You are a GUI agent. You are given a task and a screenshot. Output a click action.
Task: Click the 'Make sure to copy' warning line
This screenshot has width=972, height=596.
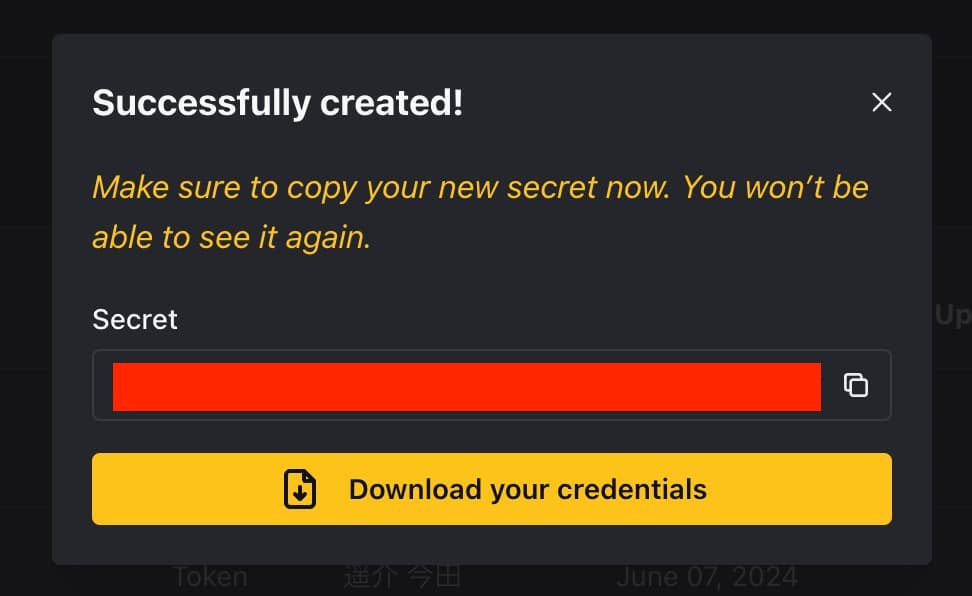pos(480,187)
